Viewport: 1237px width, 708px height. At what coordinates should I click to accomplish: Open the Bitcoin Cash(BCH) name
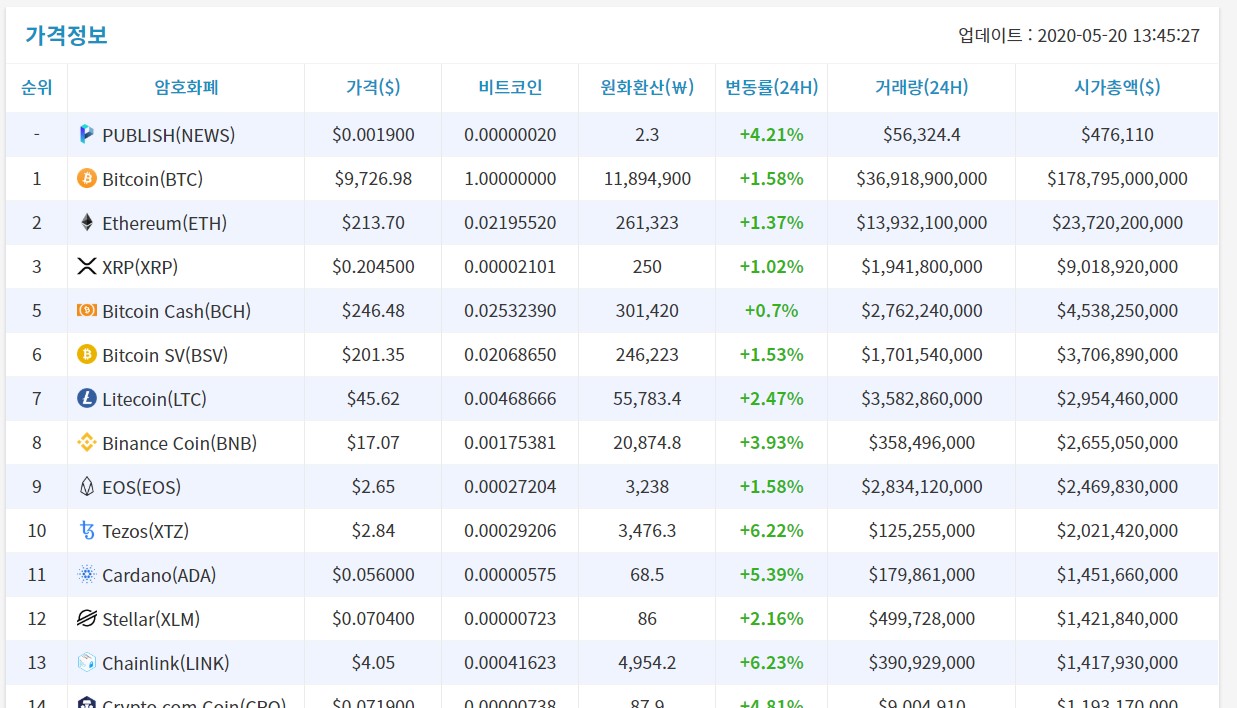pyautogui.click(x=177, y=311)
